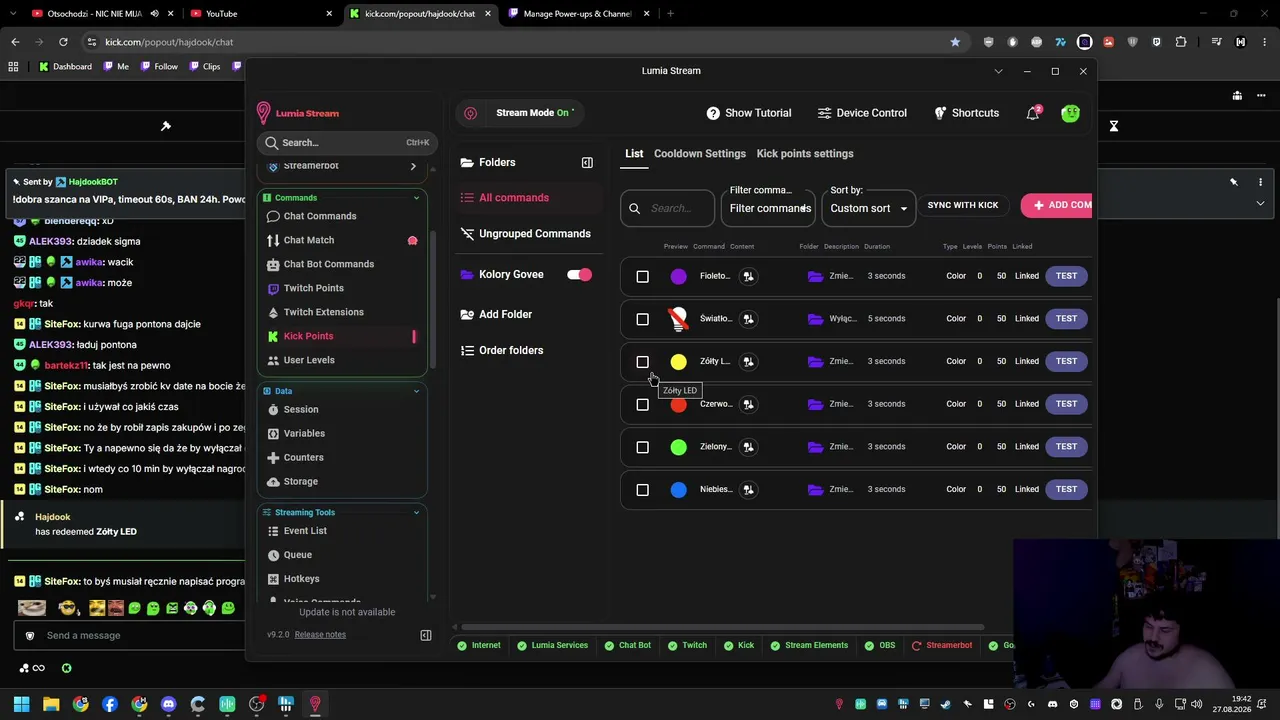Collapse the Streaming Tools sidebar group
Viewport: 1280px width, 720px height.
point(416,513)
